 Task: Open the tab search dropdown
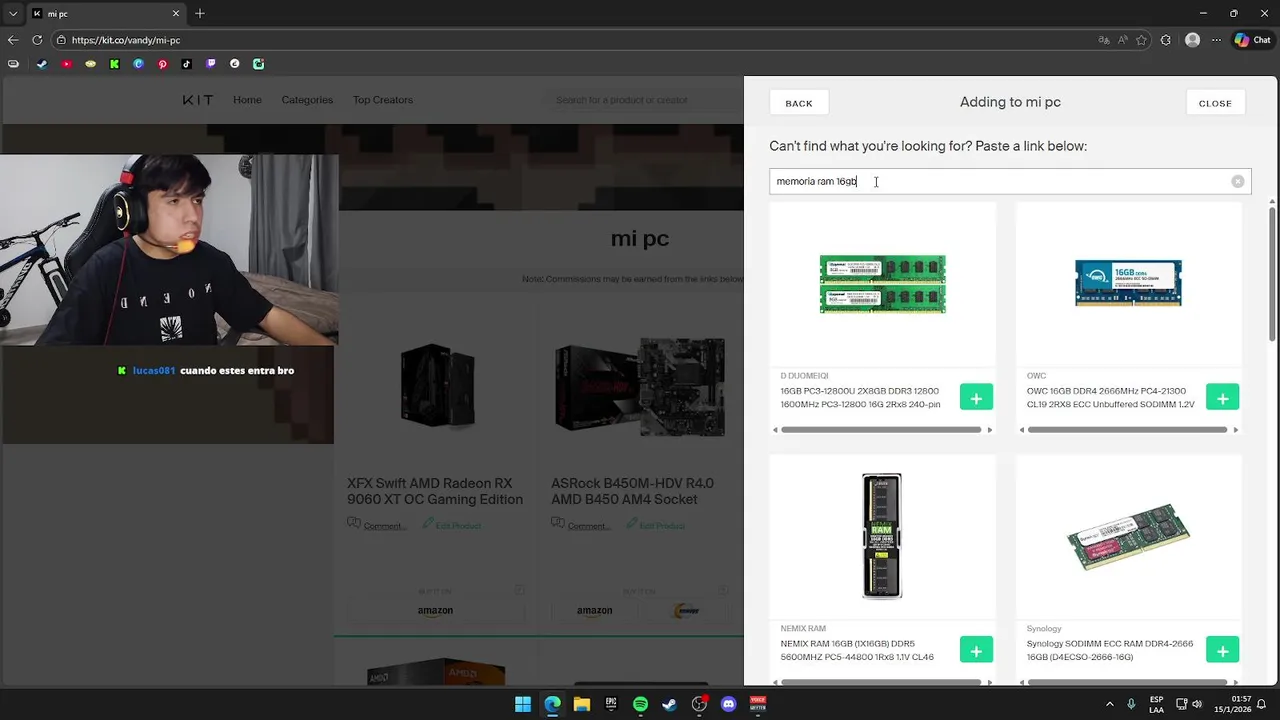(x=13, y=13)
